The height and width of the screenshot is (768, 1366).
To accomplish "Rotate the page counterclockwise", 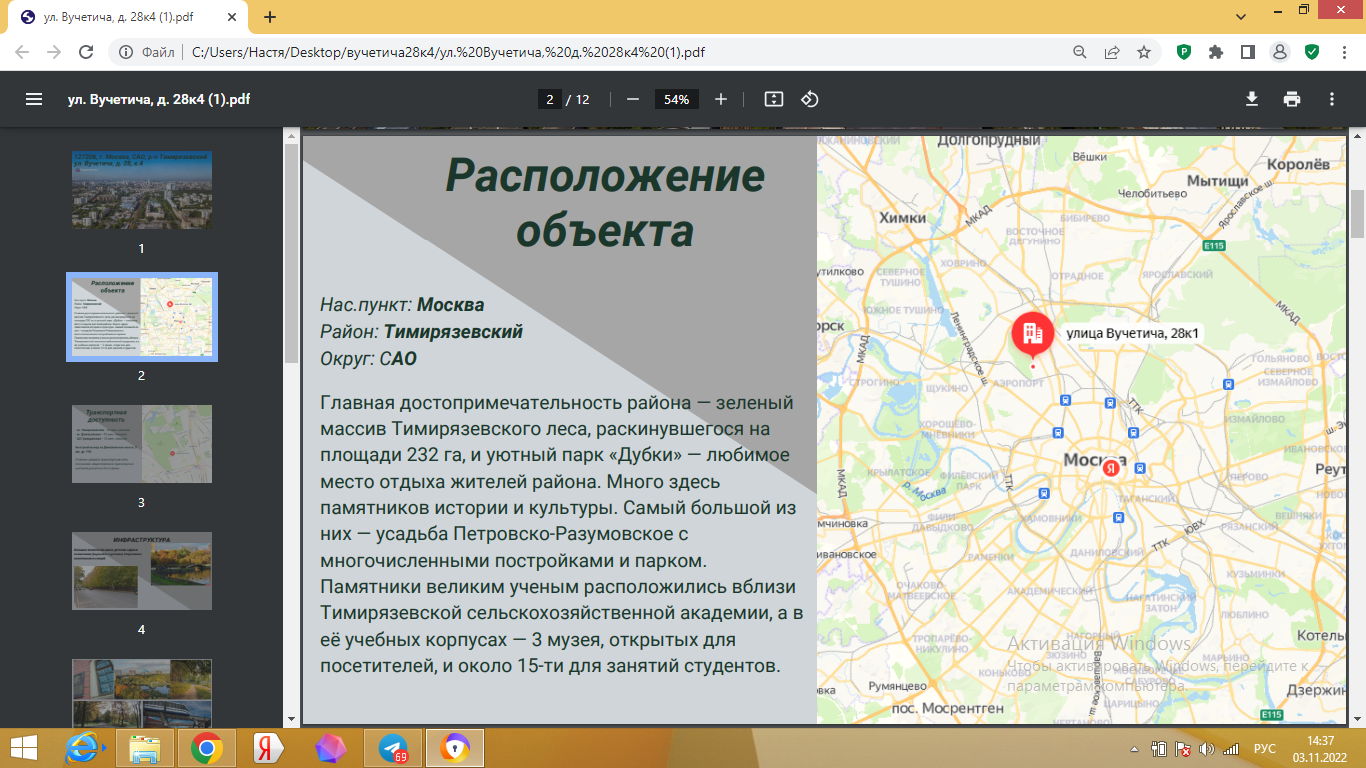I will point(810,99).
